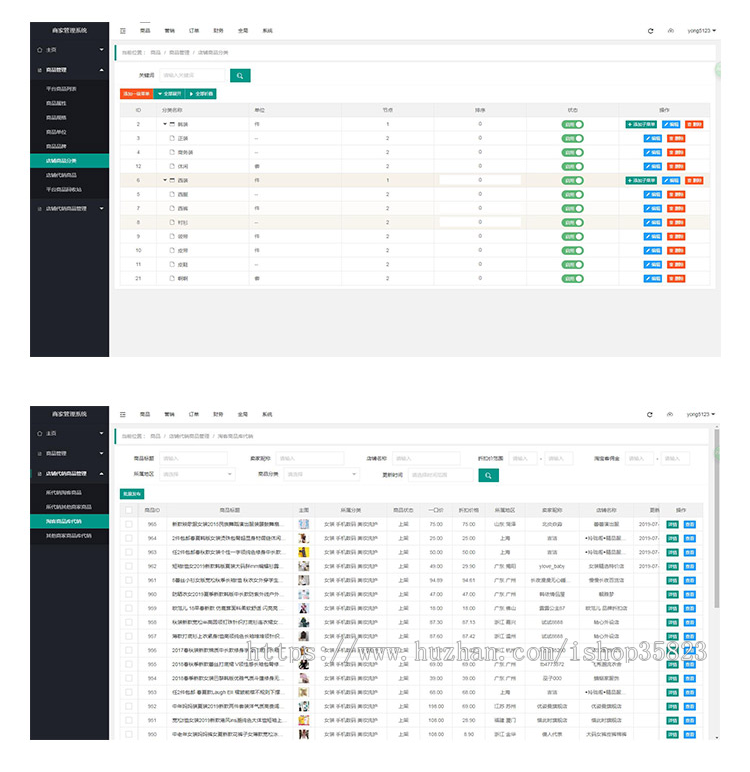Click blue view button for product 960

(690, 594)
